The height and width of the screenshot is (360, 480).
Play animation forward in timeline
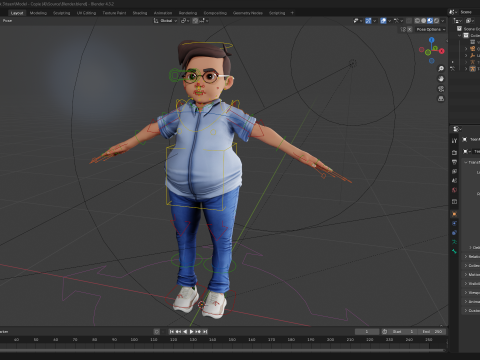pyautogui.click(x=191, y=331)
